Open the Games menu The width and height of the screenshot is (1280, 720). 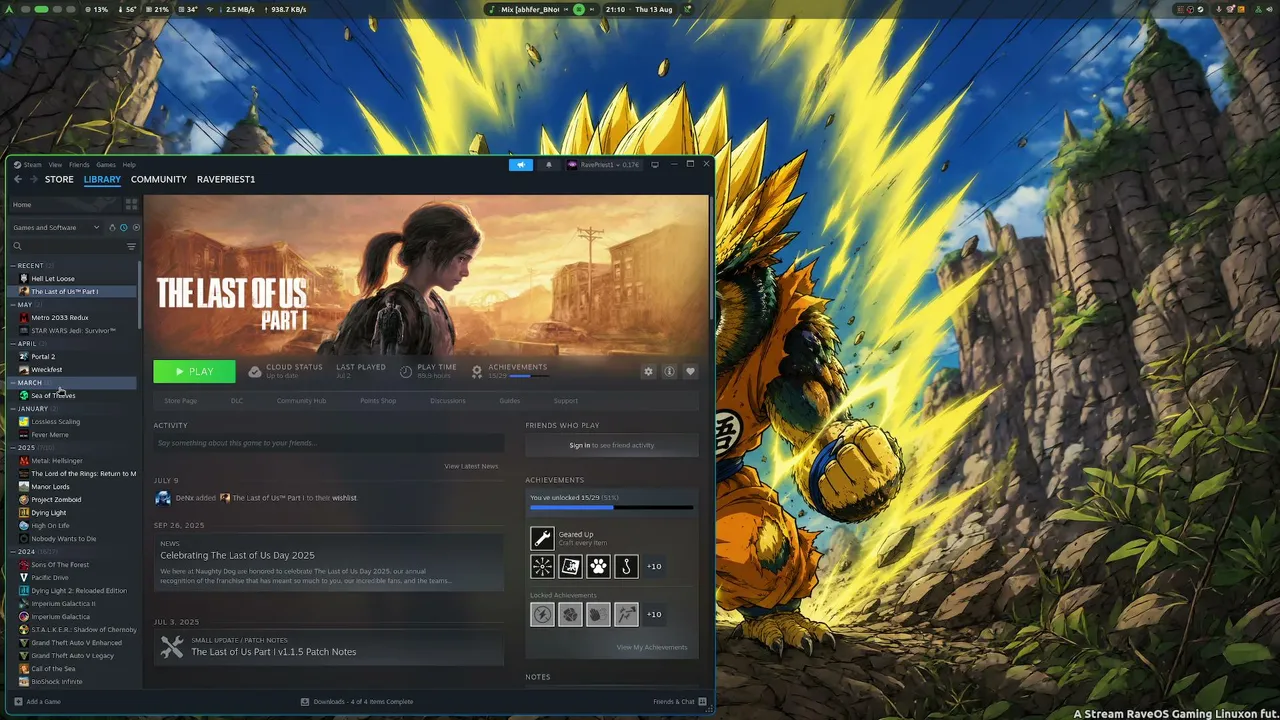[106, 165]
